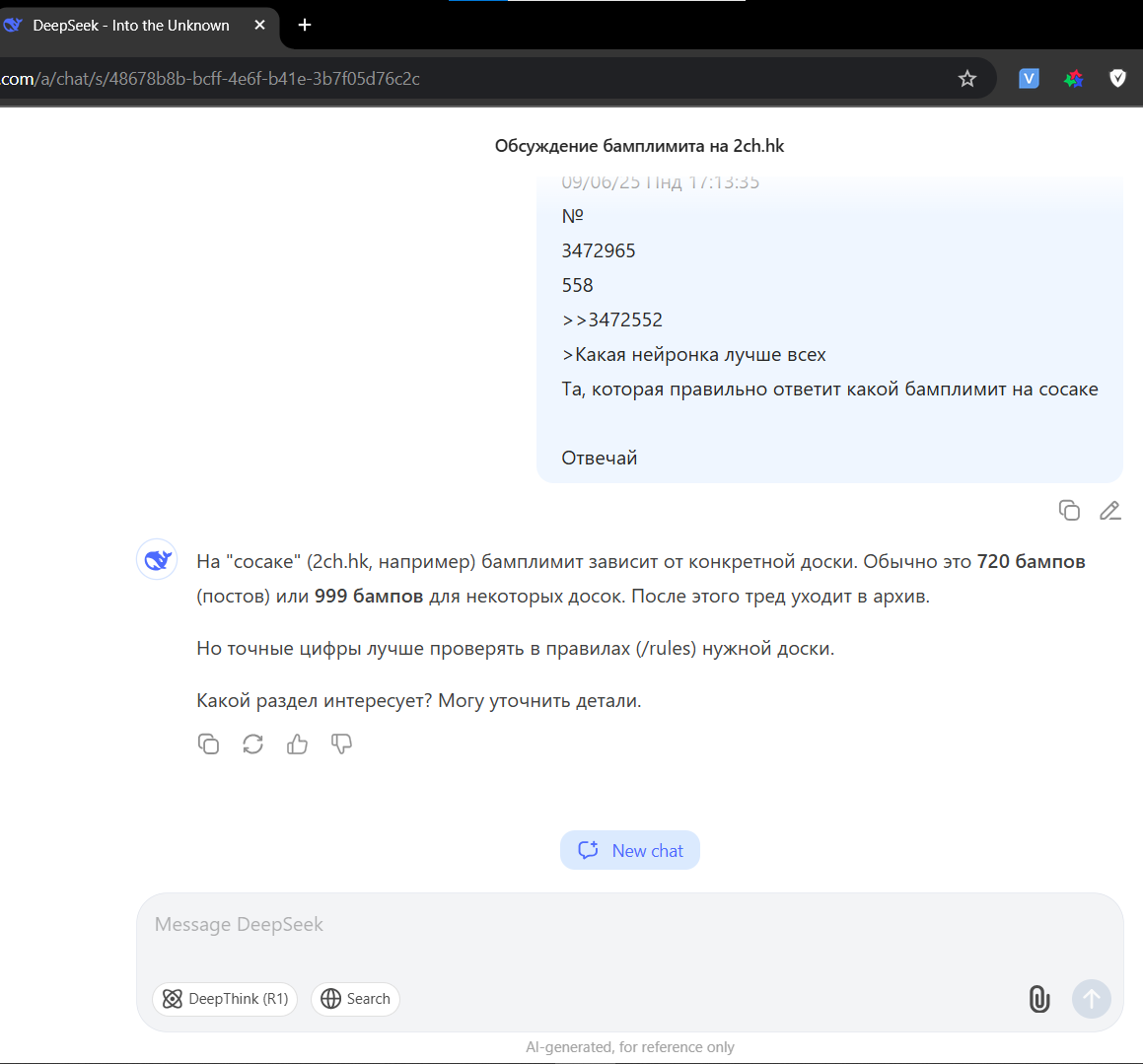Give the response a thumbs up

[x=298, y=745]
